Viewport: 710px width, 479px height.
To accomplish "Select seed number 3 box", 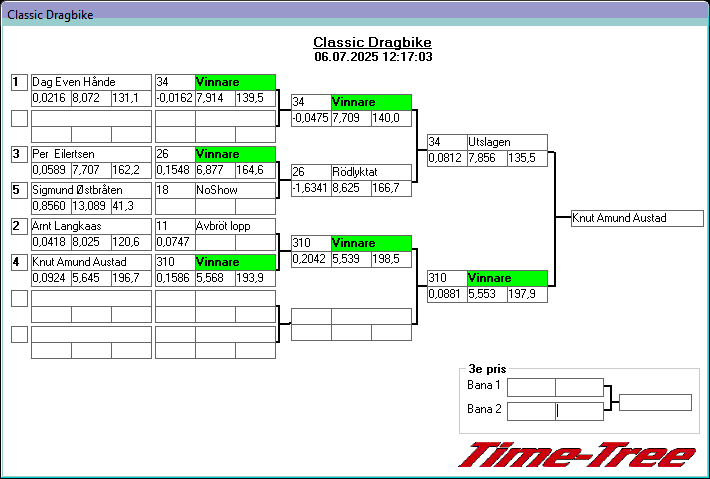I will [x=19, y=154].
